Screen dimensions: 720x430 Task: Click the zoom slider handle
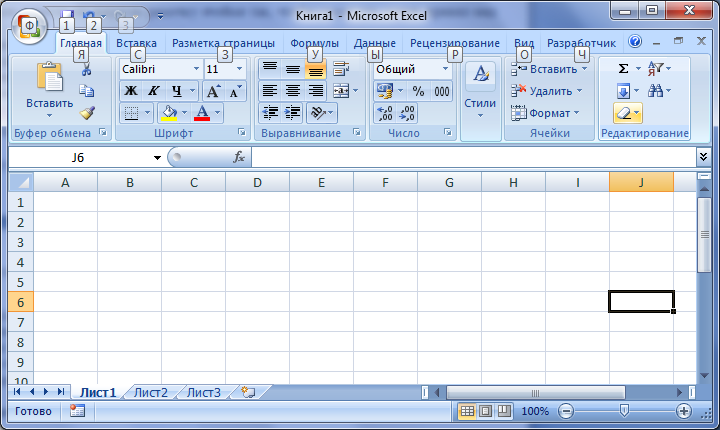pyautogui.click(x=624, y=410)
